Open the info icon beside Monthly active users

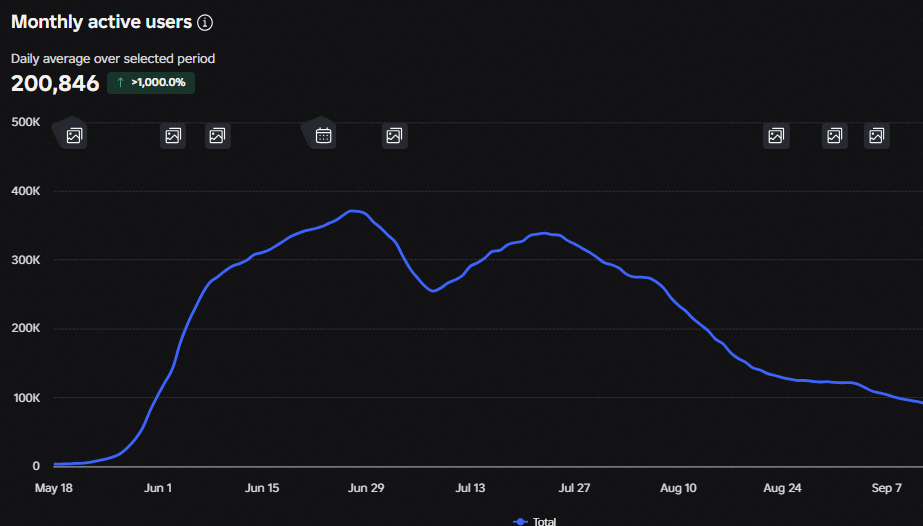[205, 23]
